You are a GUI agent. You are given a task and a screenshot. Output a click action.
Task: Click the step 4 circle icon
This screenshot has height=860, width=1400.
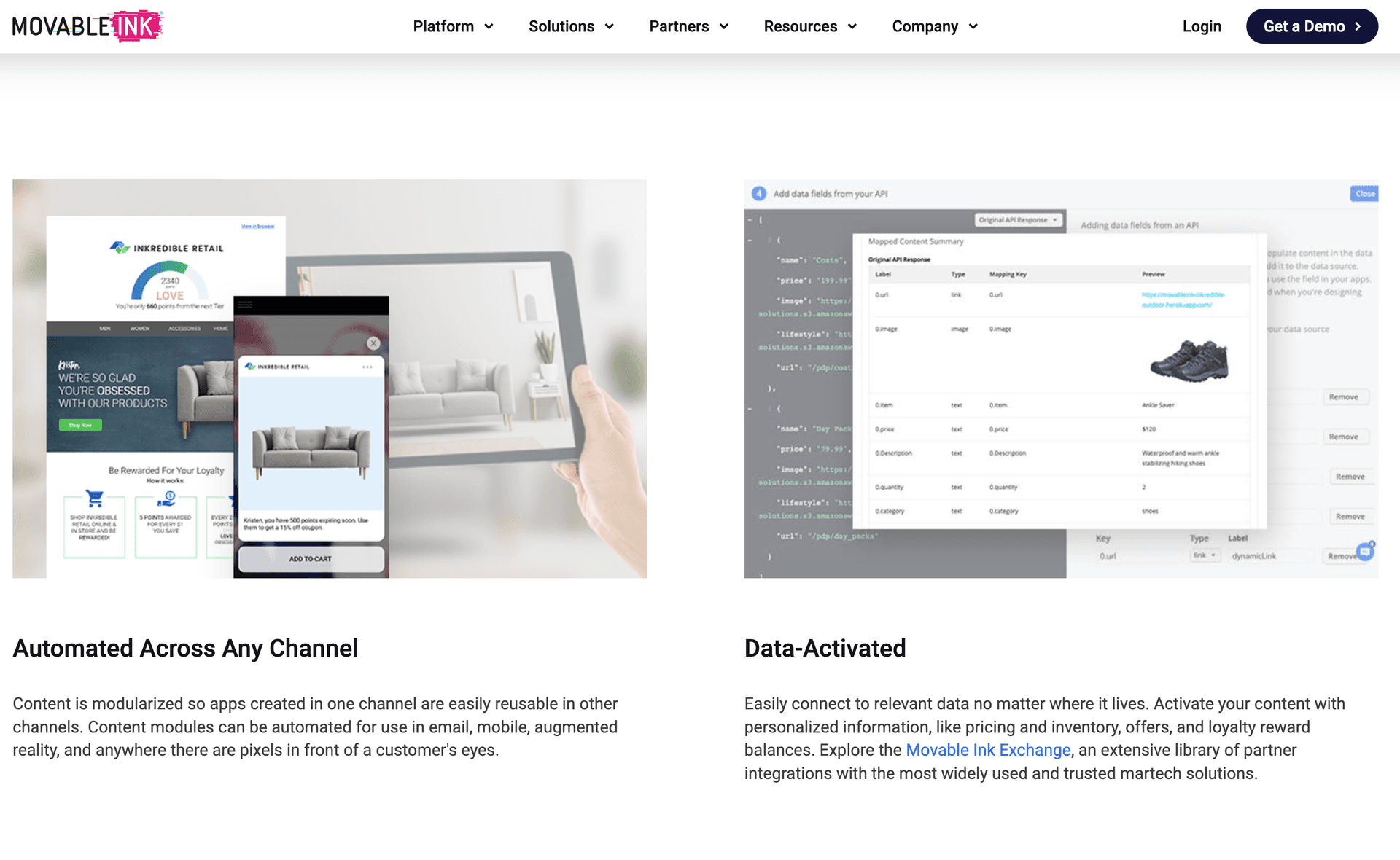pos(759,193)
